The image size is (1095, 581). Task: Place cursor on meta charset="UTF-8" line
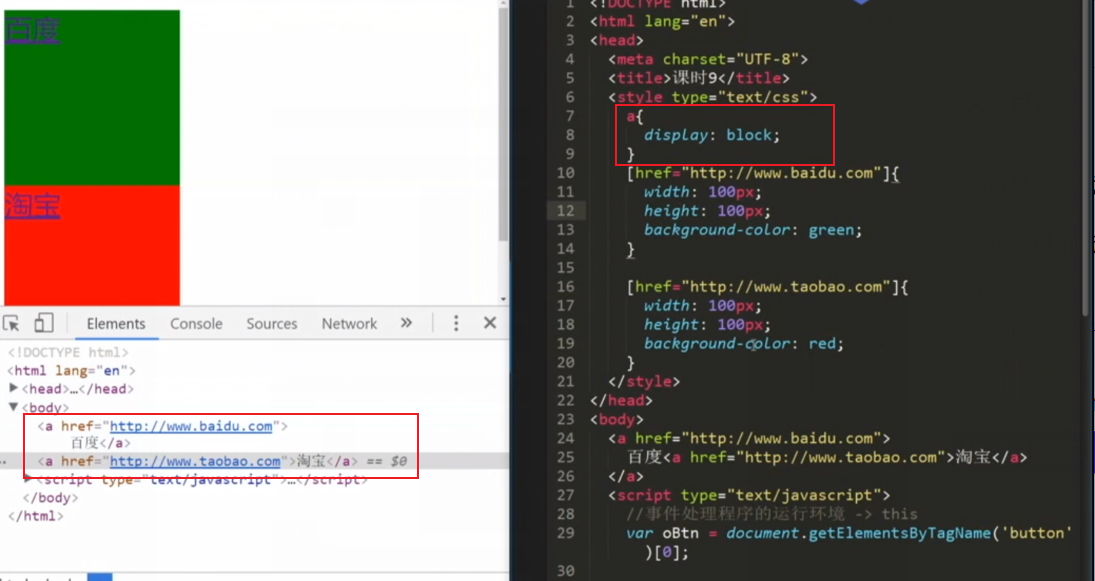(x=708, y=59)
